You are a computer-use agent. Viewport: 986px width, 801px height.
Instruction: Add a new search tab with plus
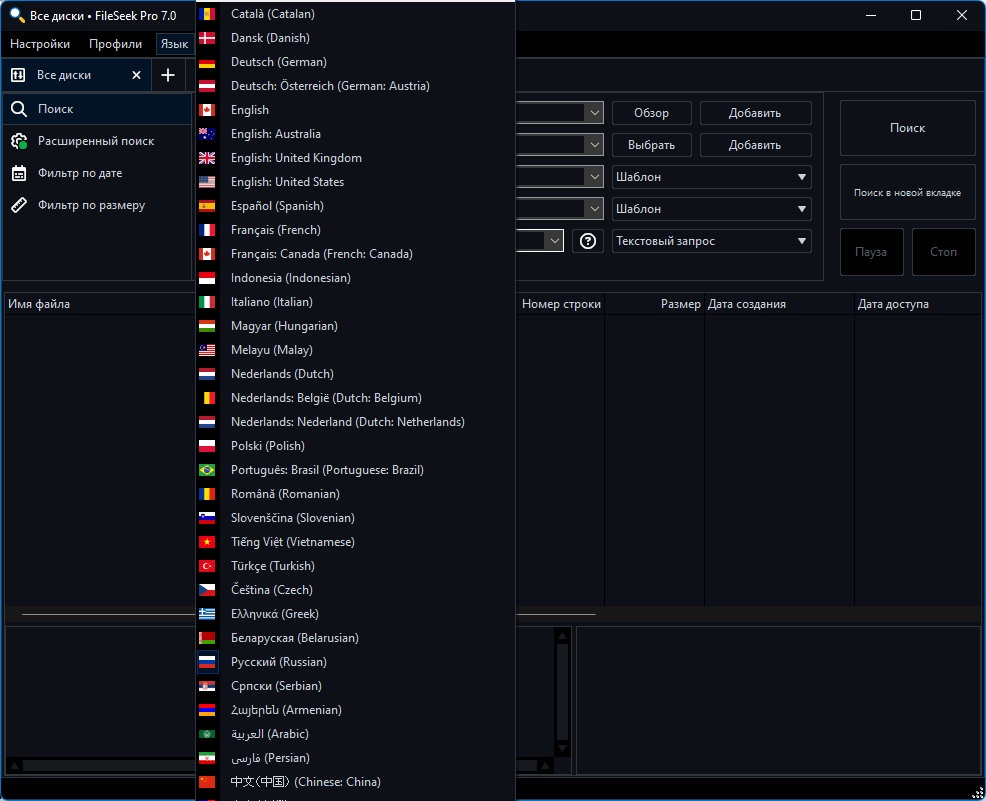pos(168,75)
